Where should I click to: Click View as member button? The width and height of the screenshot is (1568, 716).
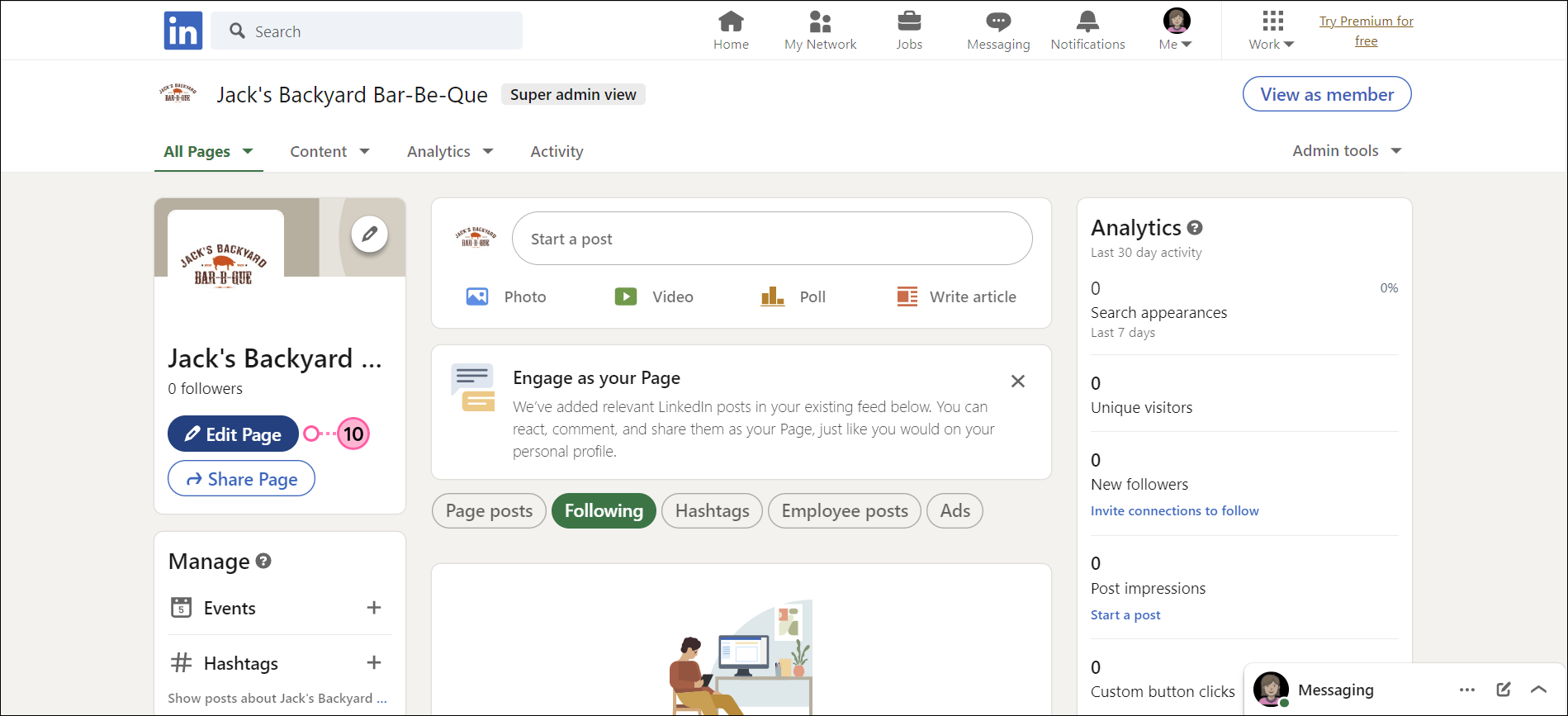tap(1327, 94)
